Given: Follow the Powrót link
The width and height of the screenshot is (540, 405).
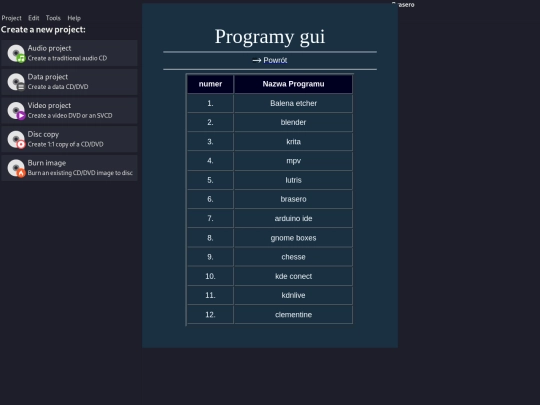Looking at the screenshot, I should [x=275, y=60].
